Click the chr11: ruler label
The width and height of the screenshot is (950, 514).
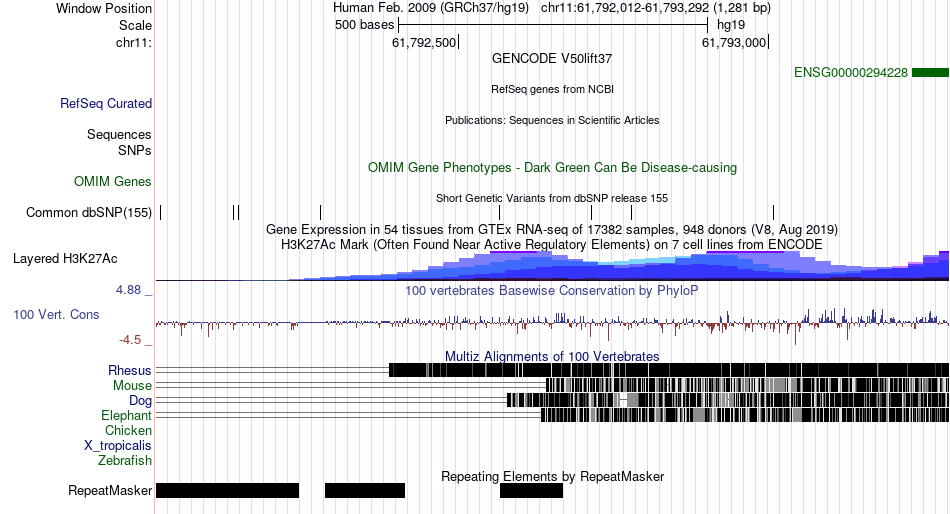pos(134,42)
